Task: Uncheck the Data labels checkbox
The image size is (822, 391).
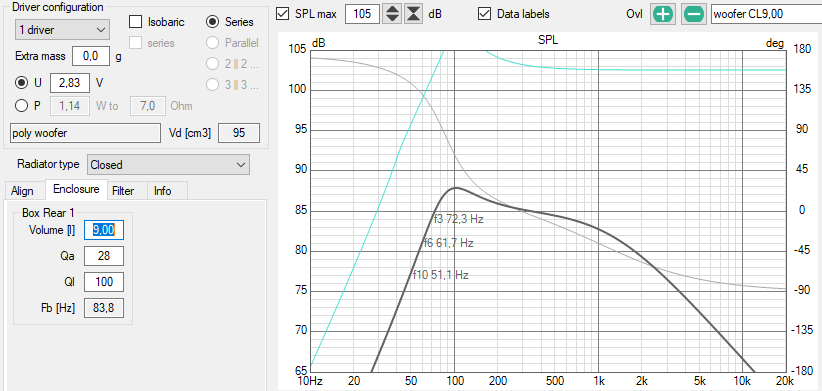Action: pos(484,14)
